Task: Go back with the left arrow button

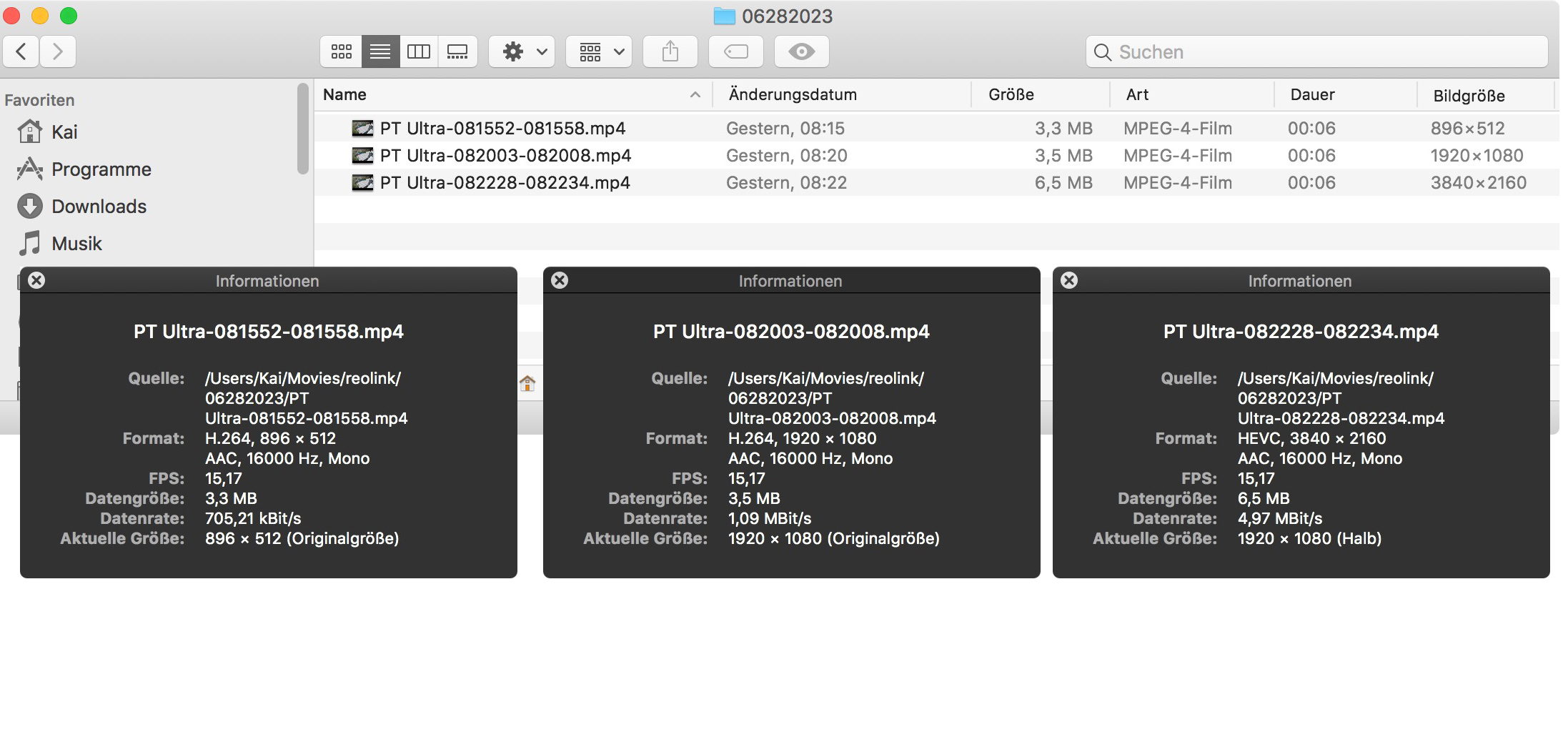Action: [x=21, y=51]
